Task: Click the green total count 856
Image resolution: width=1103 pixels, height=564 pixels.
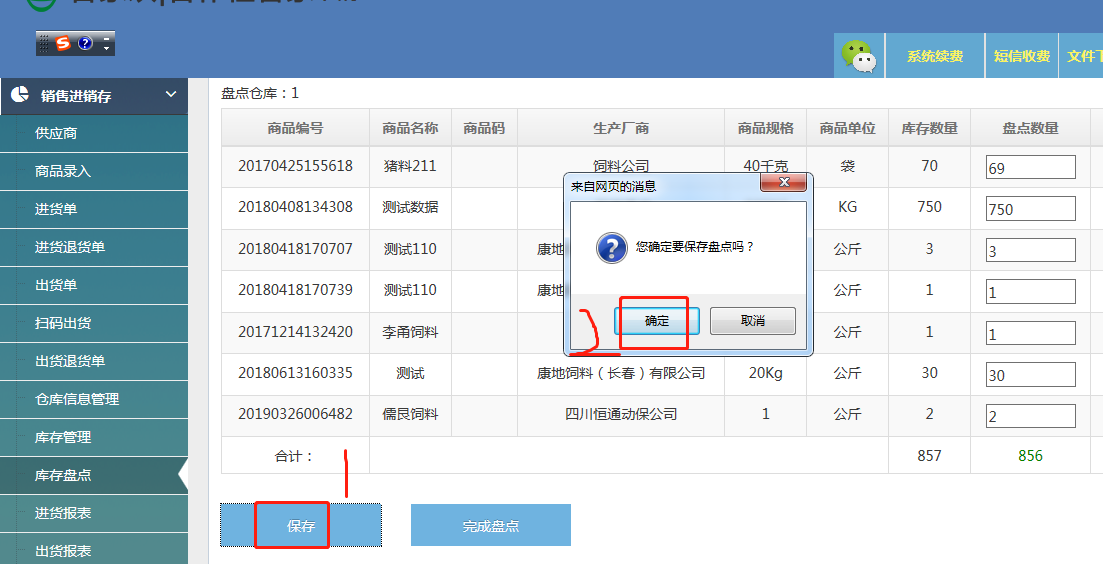Action: coord(1031,456)
